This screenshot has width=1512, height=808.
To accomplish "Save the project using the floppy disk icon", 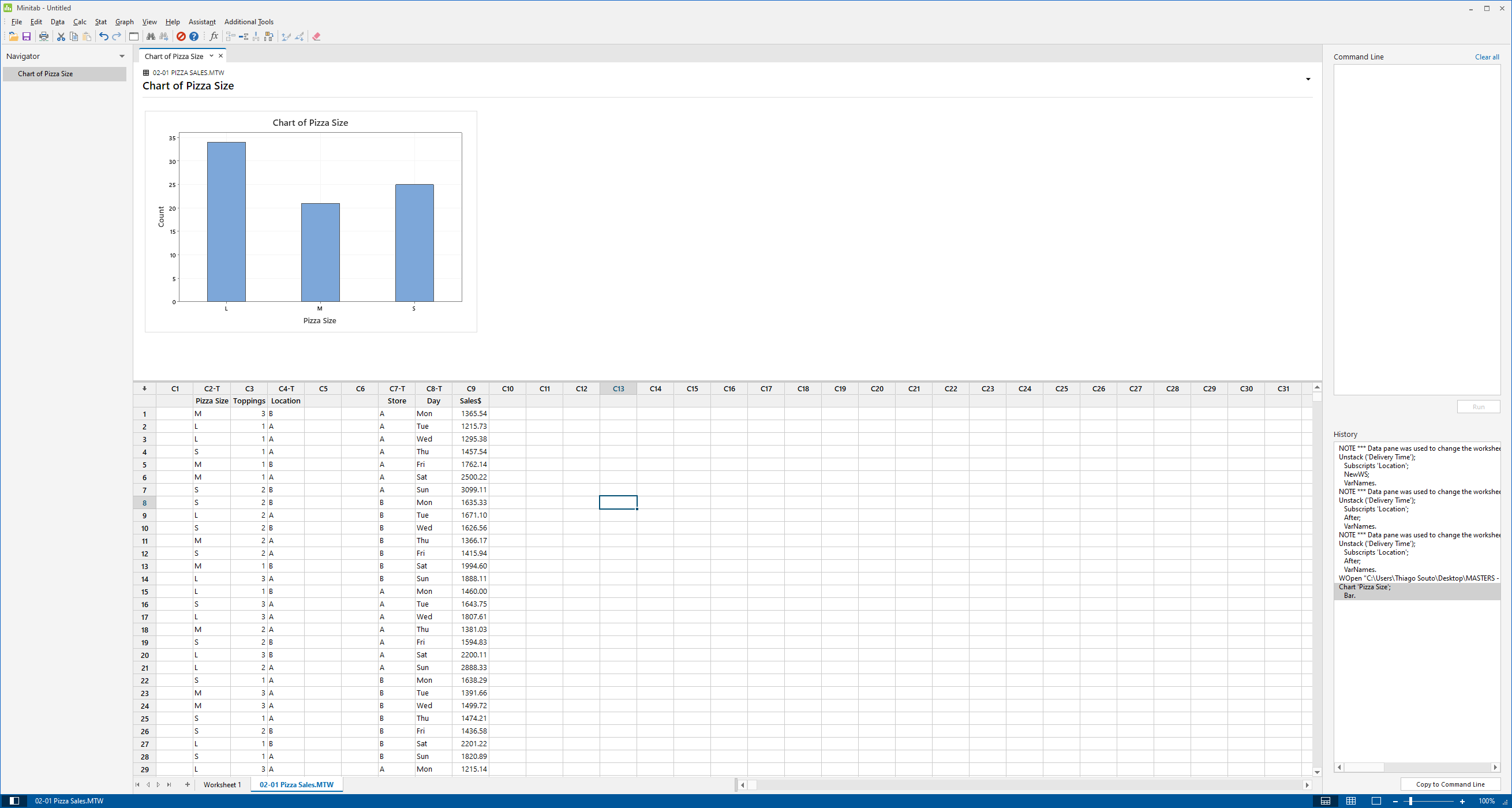I will pyautogui.click(x=27, y=36).
